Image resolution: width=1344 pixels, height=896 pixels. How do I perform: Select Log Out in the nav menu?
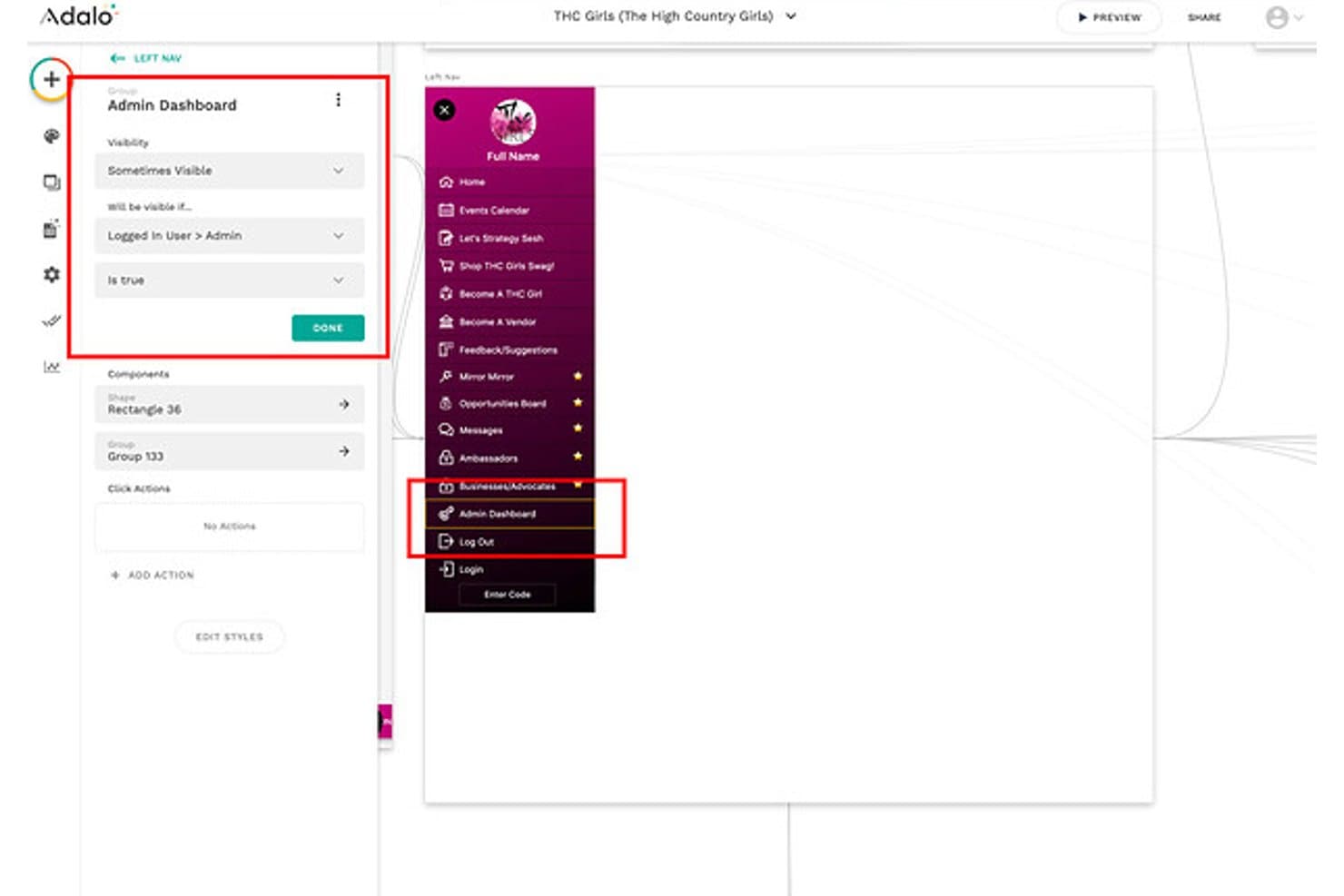[509, 542]
